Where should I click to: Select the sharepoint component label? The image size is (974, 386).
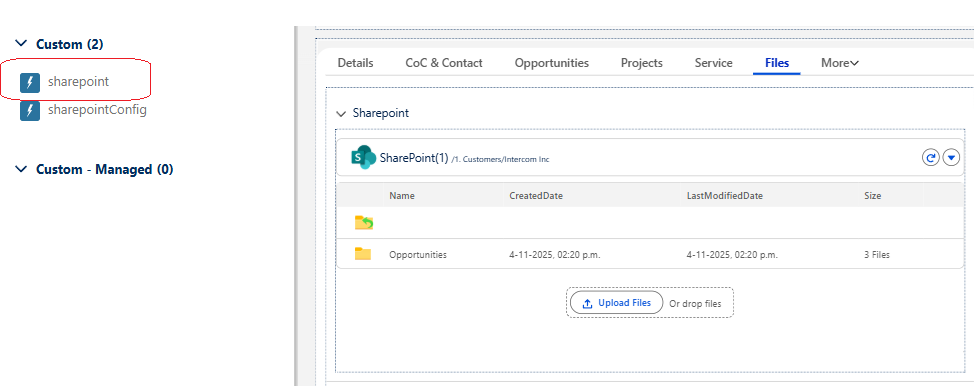pos(78,81)
